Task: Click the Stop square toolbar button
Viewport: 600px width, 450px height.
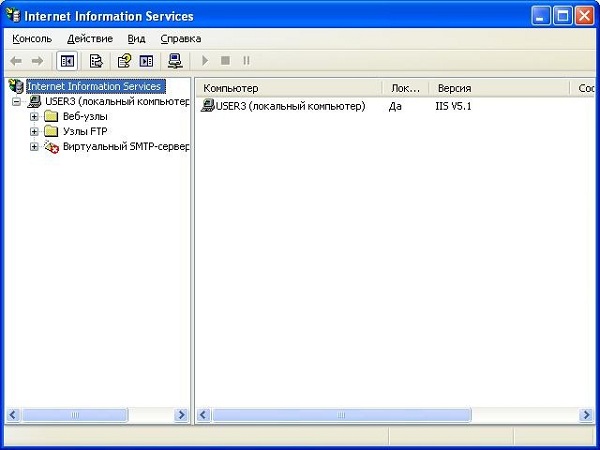Action: coord(225,60)
